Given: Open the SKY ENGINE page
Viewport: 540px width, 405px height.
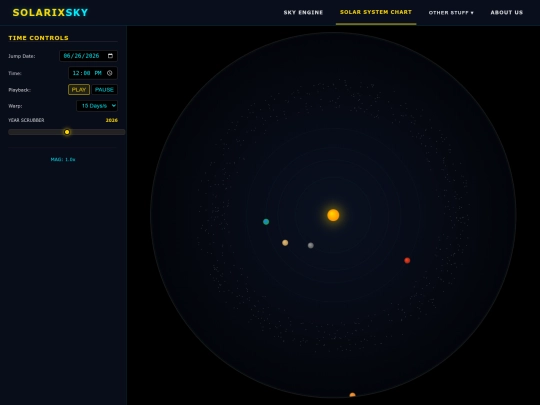Looking at the screenshot, I should pyautogui.click(x=303, y=12).
